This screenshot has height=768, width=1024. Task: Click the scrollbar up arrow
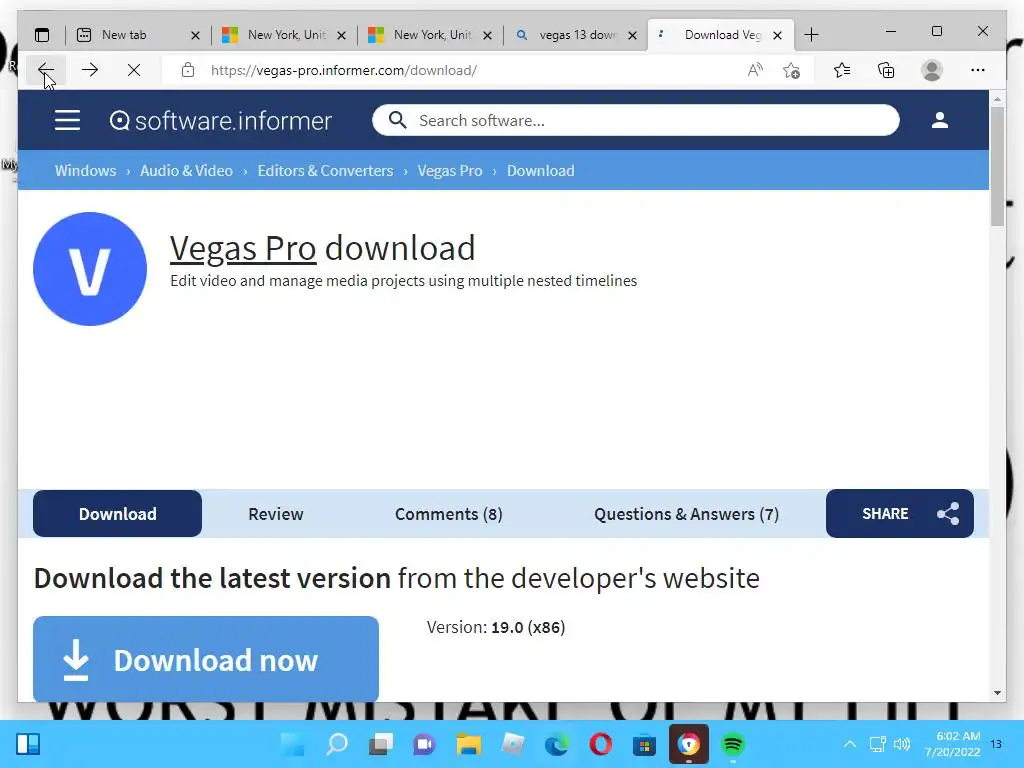click(x=997, y=100)
